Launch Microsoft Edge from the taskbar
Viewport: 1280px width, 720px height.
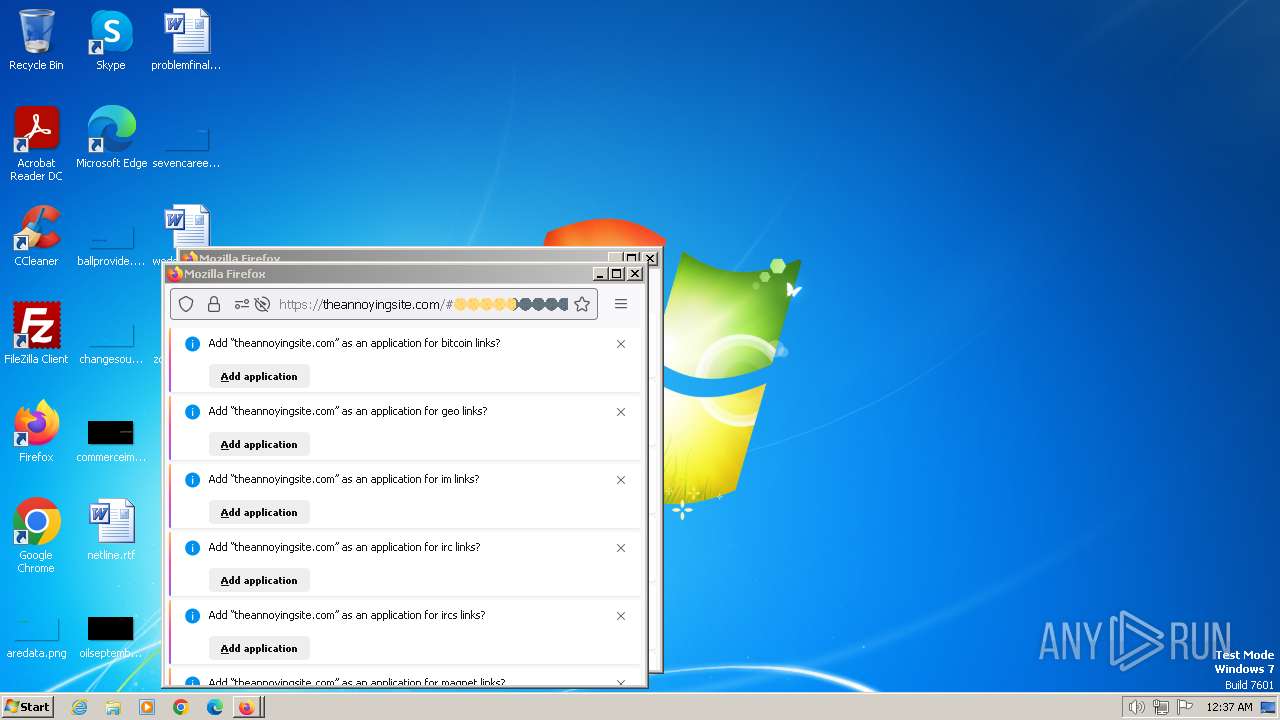click(215, 707)
